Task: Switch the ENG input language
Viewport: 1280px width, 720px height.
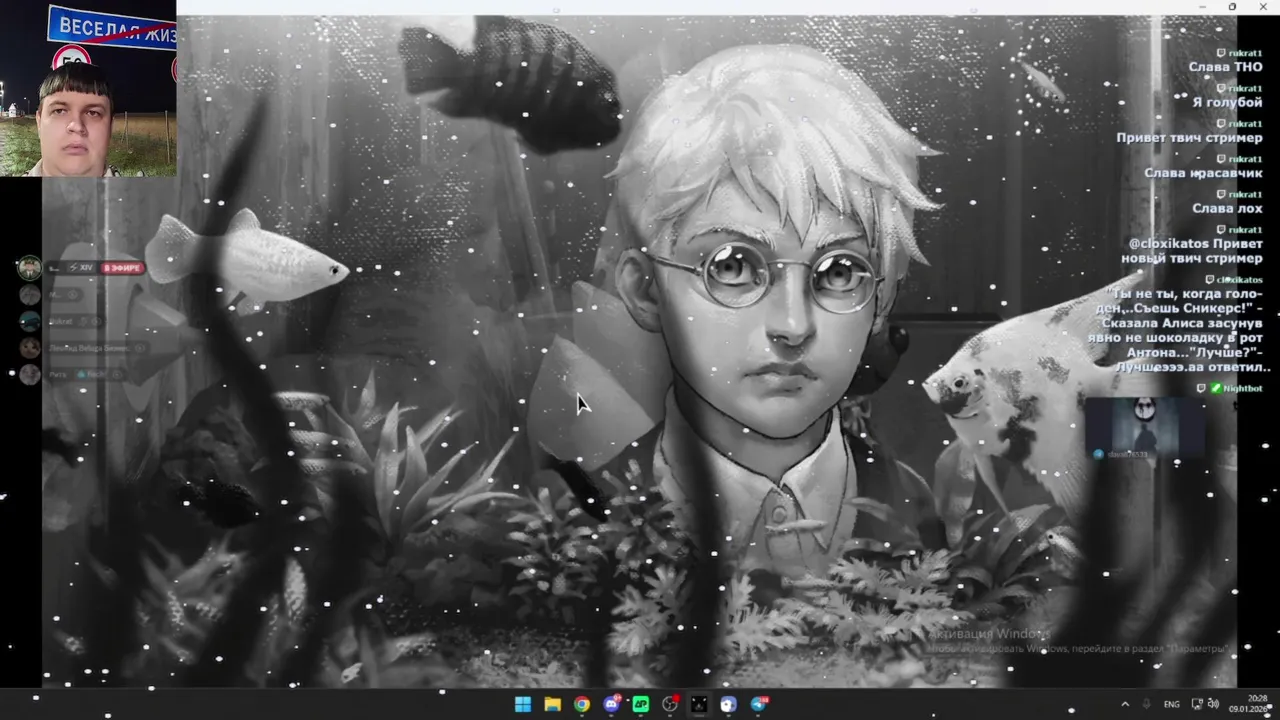Action: pyautogui.click(x=1172, y=704)
